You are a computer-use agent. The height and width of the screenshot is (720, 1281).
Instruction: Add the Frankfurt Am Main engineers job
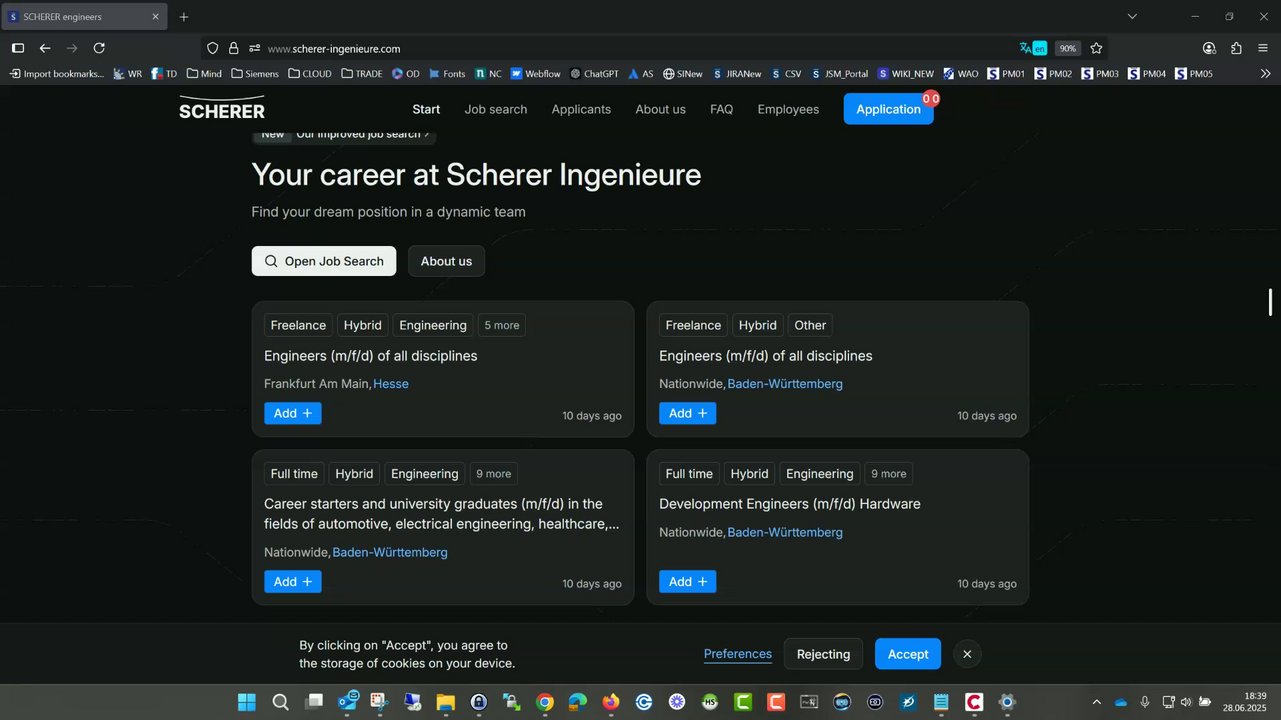click(x=293, y=413)
